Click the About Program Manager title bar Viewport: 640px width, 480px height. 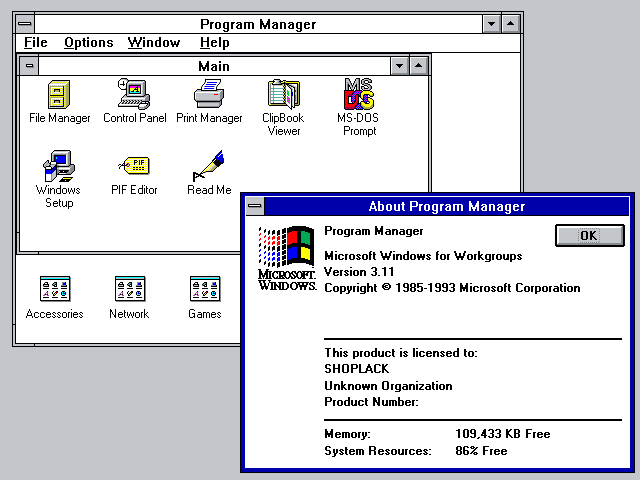(447, 206)
